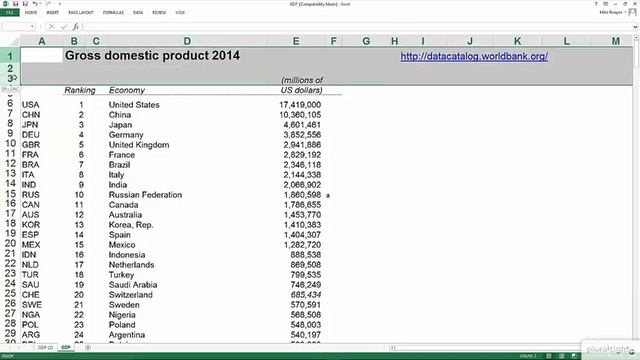Click the 'Gross domestic product 2014' title cell
Image resolution: width=640 pixels, height=360 pixels.
tap(152, 56)
